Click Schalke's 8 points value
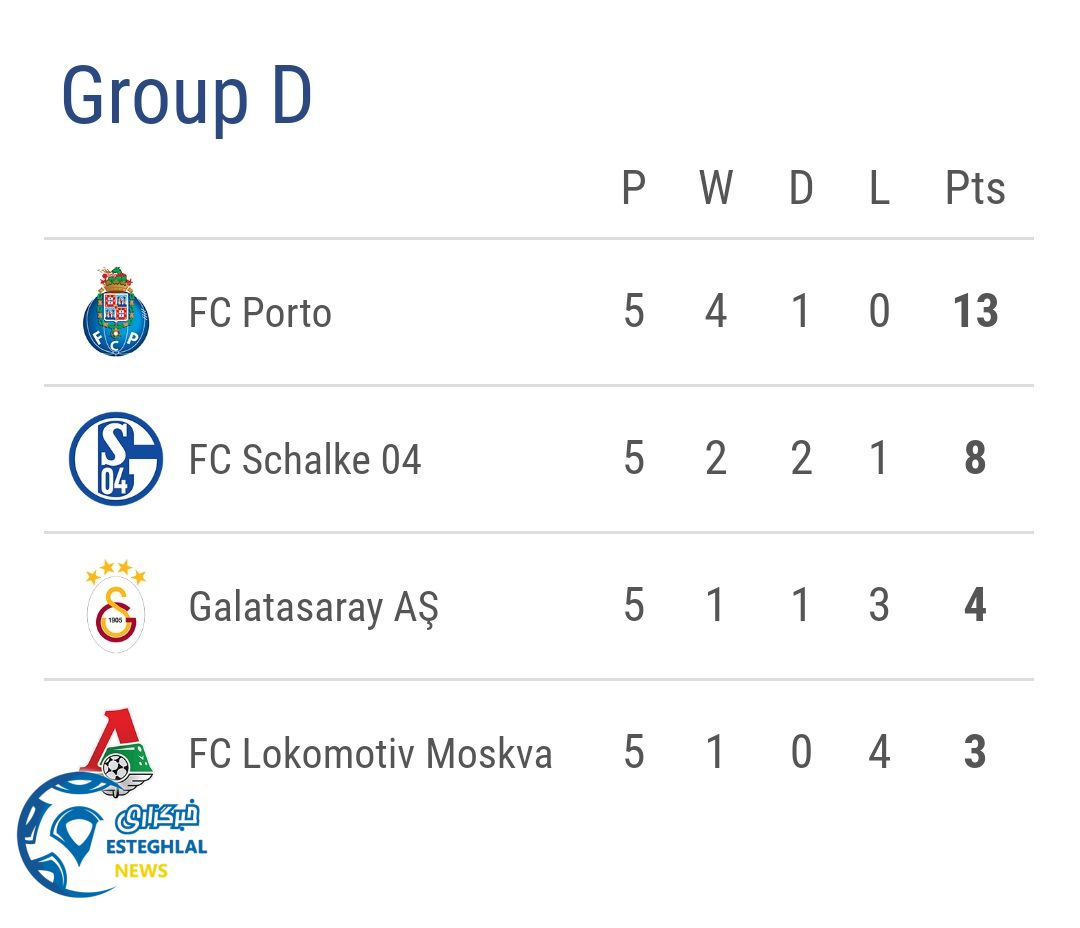Screen dimensions: 1080x928 pyautogui.click(x=975, y=459)
